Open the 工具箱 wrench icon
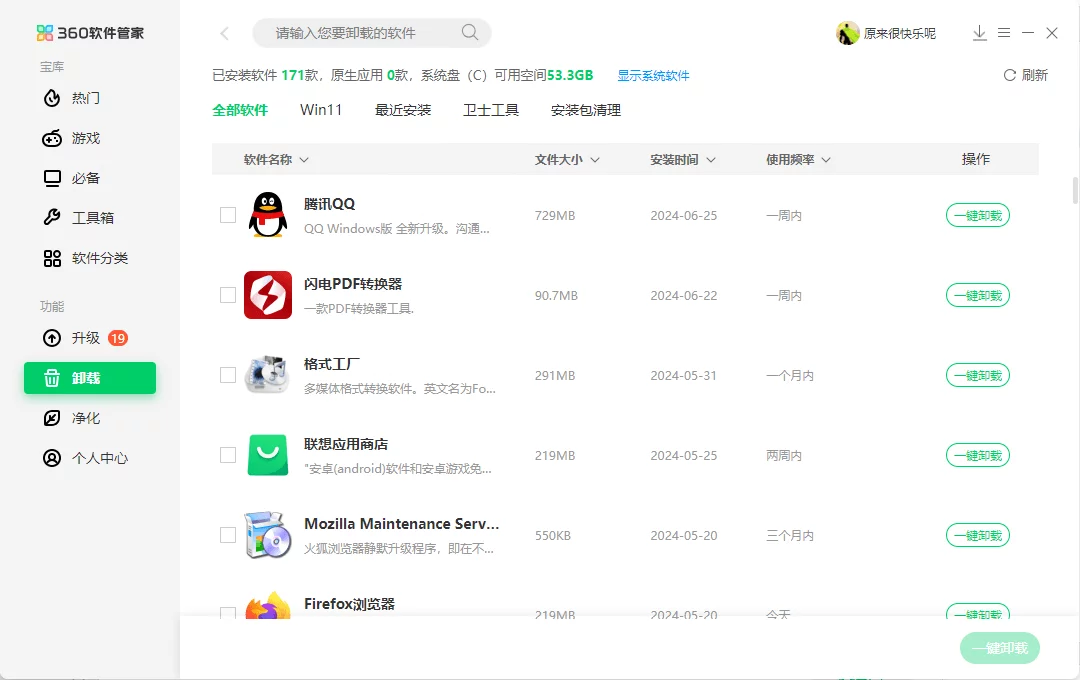Image resolution: width=1080 pixels, height=680 pixels. pos(52,218)
